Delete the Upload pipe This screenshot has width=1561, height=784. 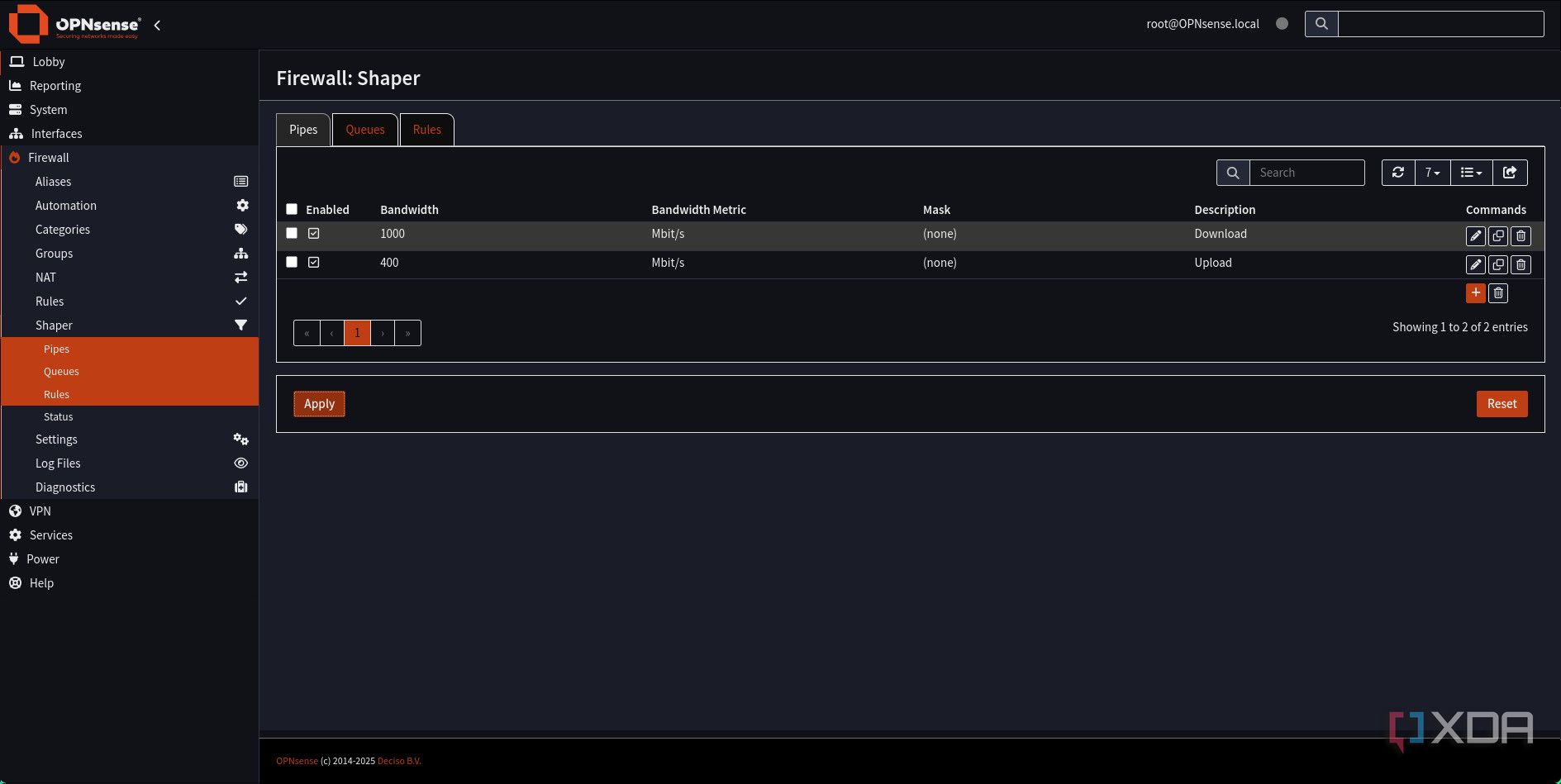click(x=1521, y=264)
